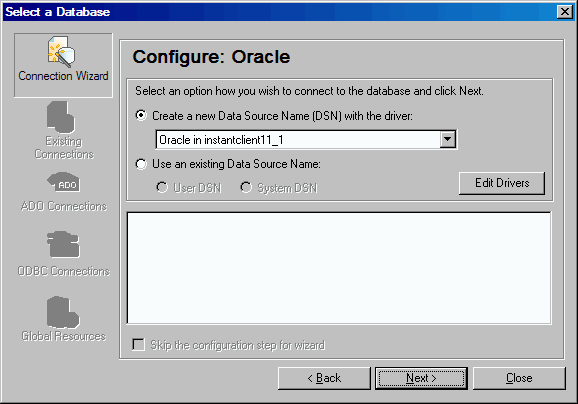Screen dimensions: 578x404
Task: Open the Global Resources icon
Action: click(63, 312)
